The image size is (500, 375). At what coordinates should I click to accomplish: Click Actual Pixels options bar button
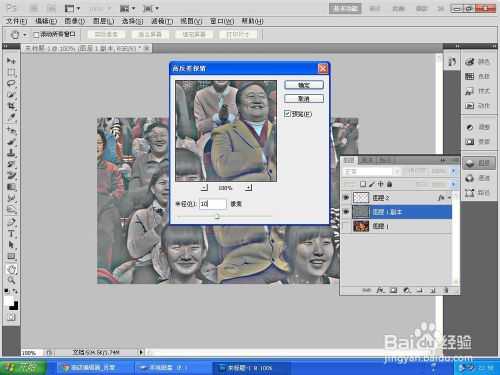point(106,35)
